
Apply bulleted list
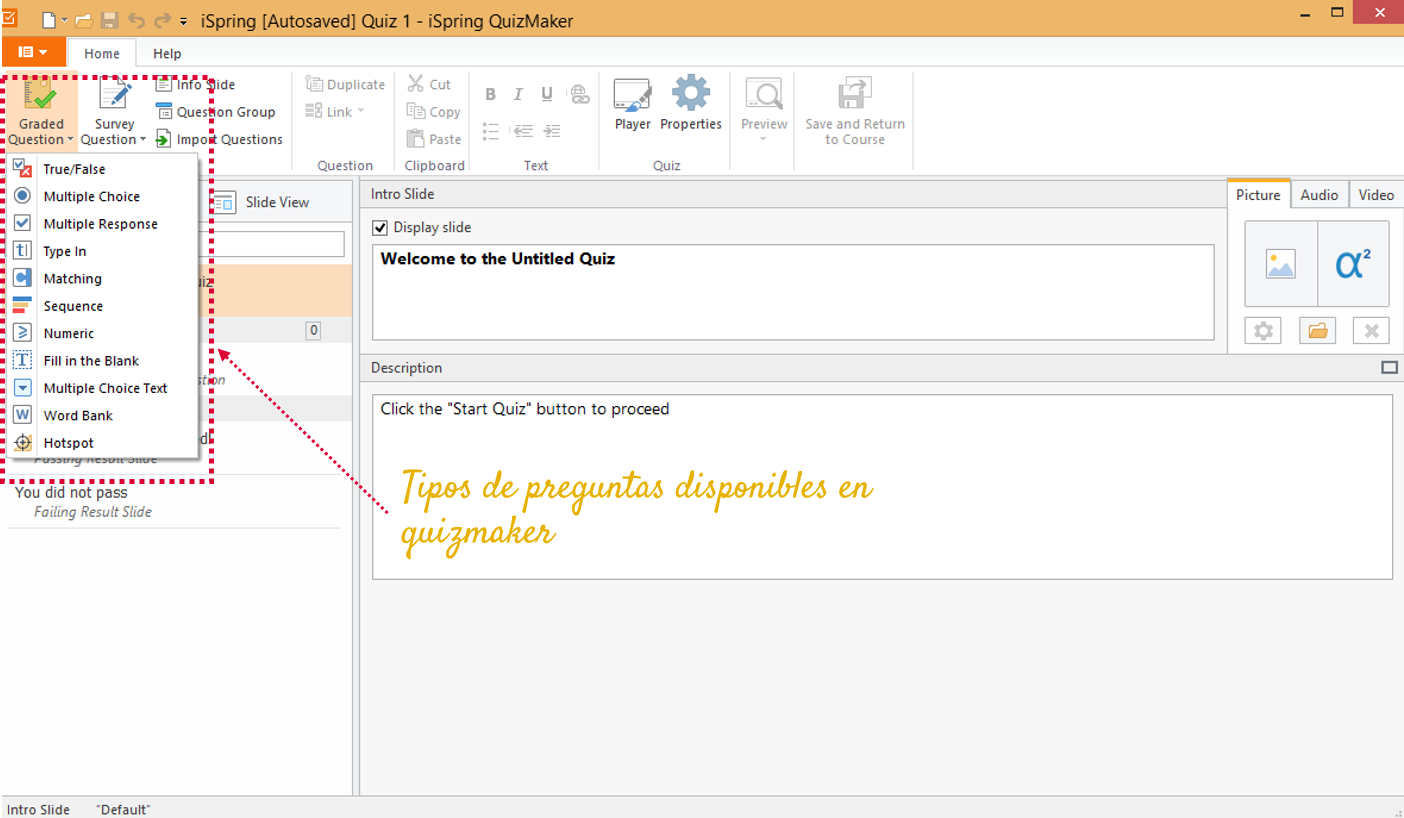click(490, 131)
